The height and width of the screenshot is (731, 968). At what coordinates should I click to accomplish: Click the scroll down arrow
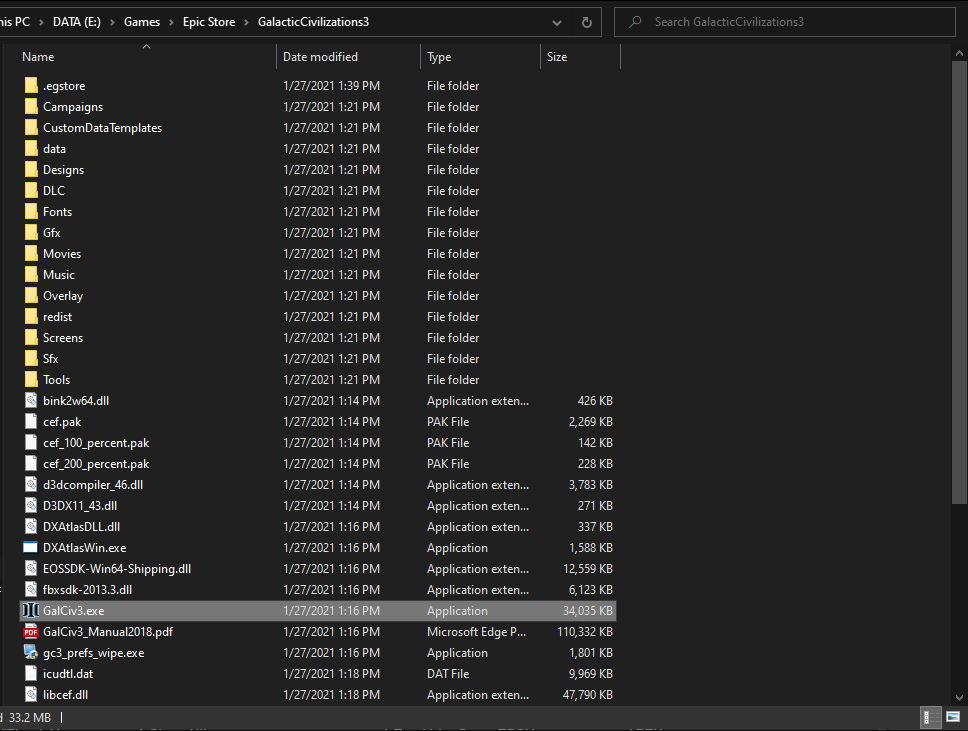coord(959,698)
